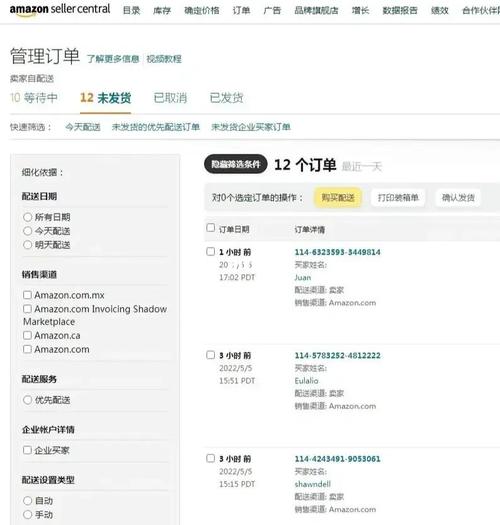Open the 品牌旗舰店 menu
This screenshot has width=500, height=525.
[x=316, y=10]
